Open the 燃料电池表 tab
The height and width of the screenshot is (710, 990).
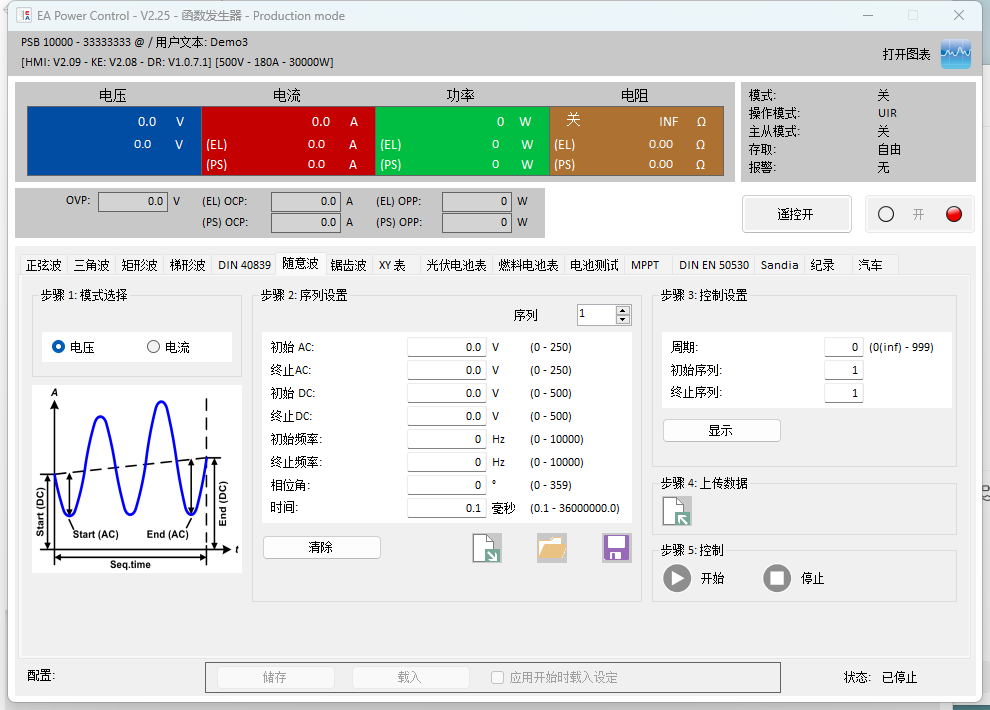(x=528, y=265)
